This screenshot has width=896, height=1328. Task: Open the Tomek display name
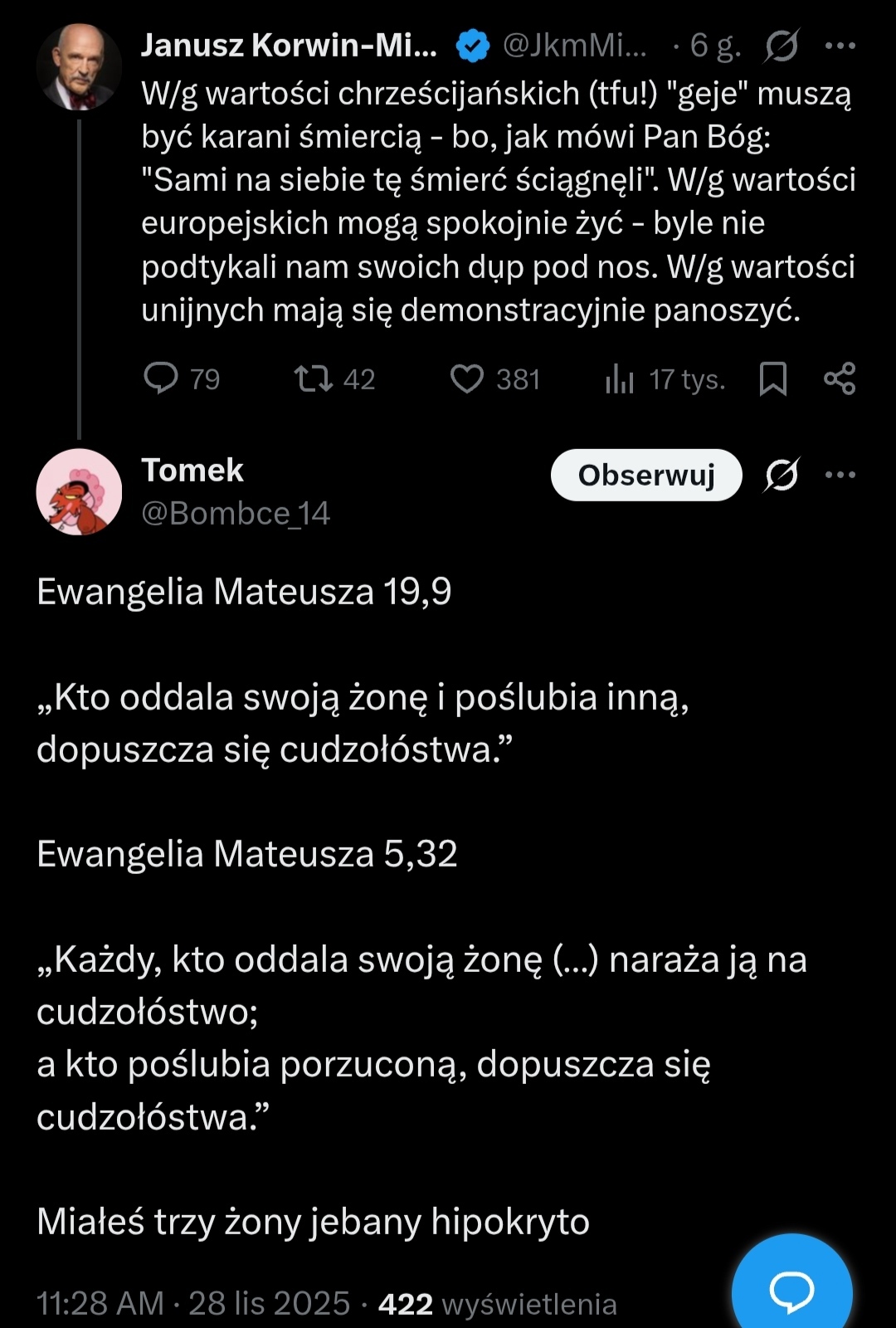pos(192,471)
